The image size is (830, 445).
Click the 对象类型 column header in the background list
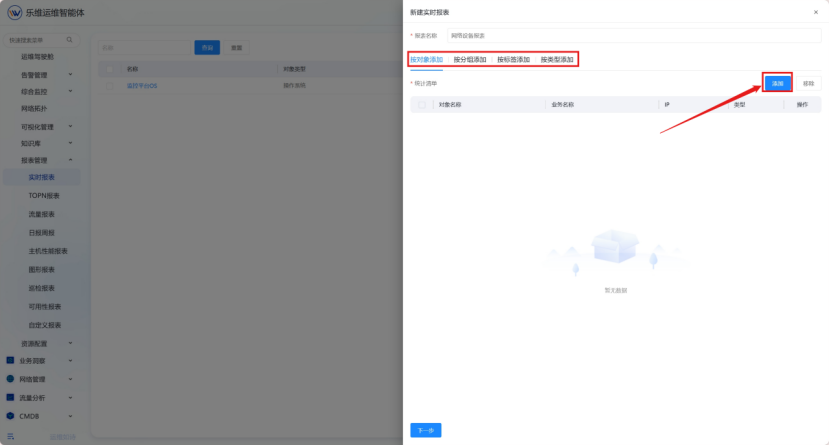[x=294, y=69]
